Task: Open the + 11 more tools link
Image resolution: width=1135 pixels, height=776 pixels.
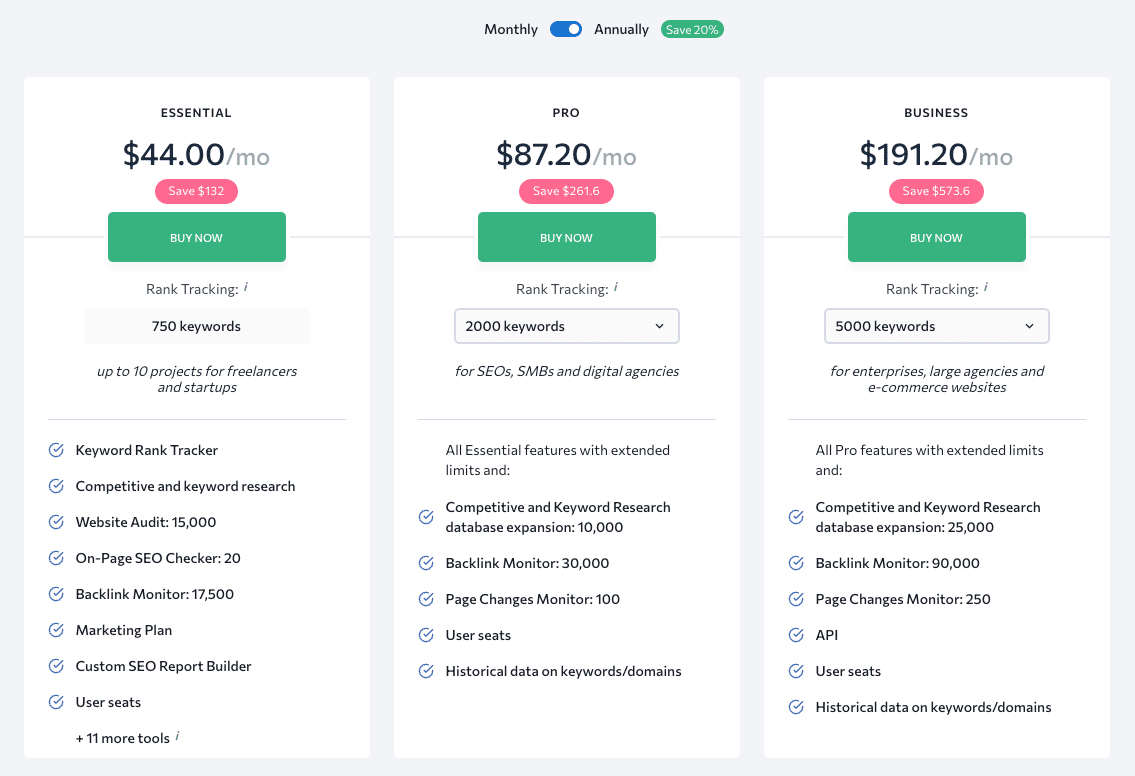Action: (x=122, y=738)
